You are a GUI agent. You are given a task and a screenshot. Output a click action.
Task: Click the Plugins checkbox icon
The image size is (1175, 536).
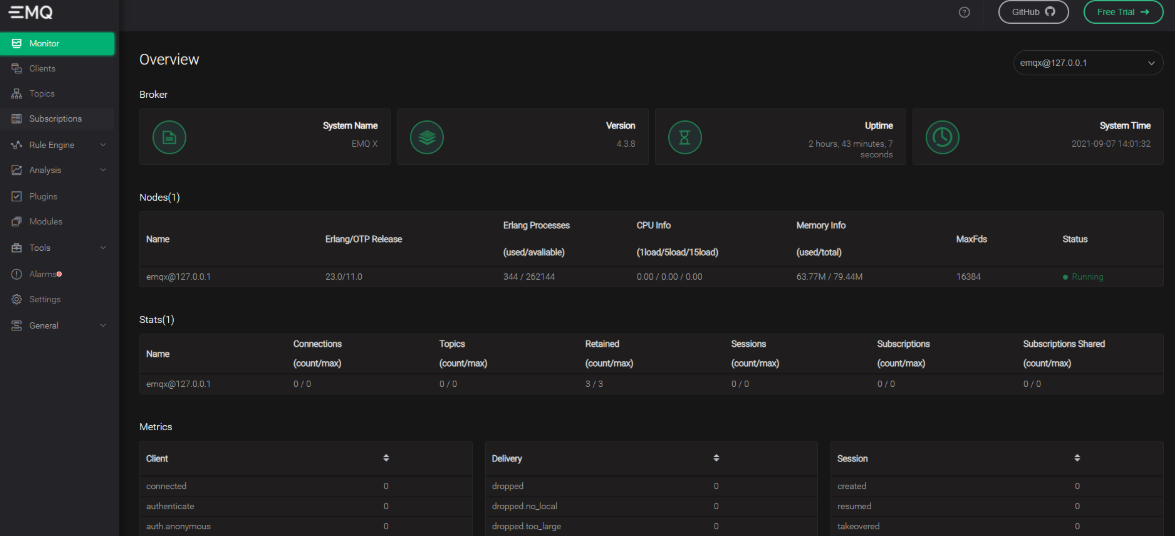16,196
